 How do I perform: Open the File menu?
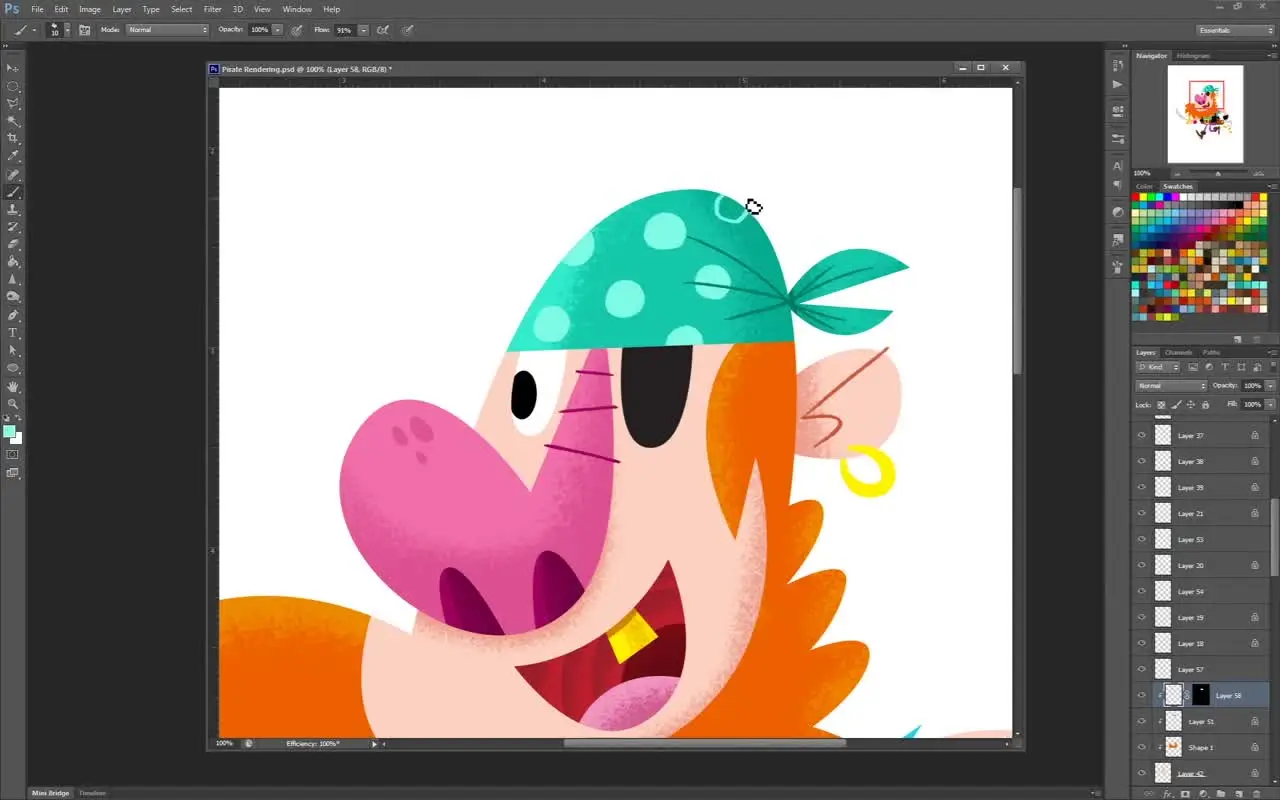point(38,9)
